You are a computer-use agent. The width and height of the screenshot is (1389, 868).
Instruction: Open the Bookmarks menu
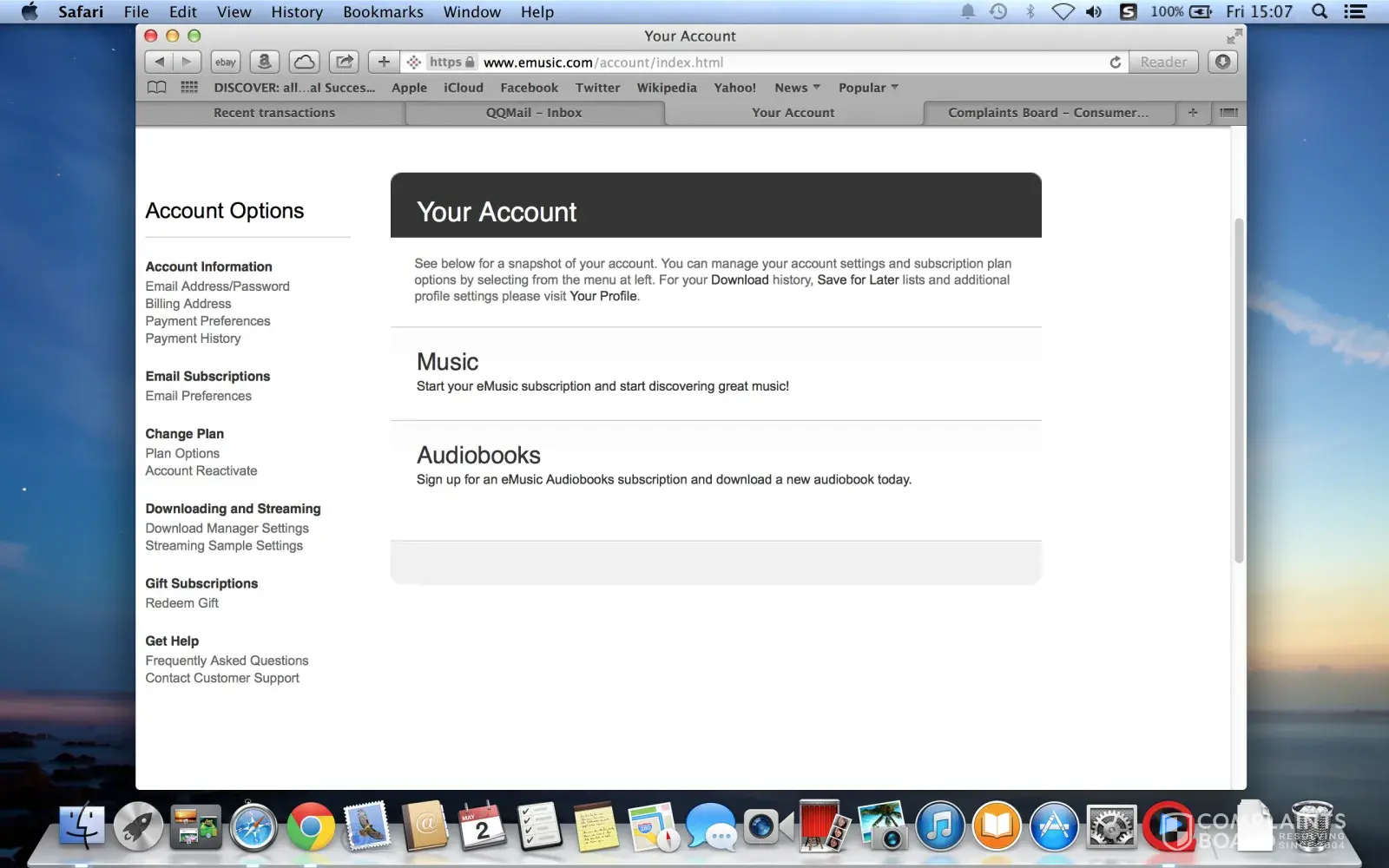(x=383, y=11)
